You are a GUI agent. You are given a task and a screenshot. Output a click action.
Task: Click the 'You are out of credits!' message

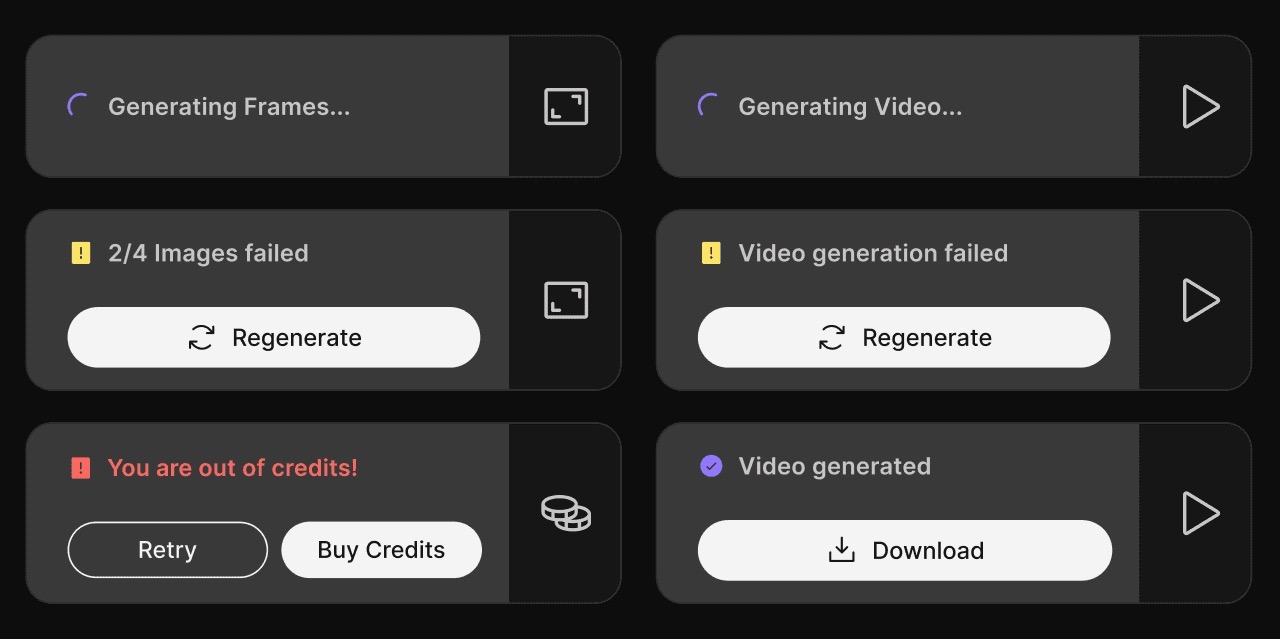tap(233, 467)
